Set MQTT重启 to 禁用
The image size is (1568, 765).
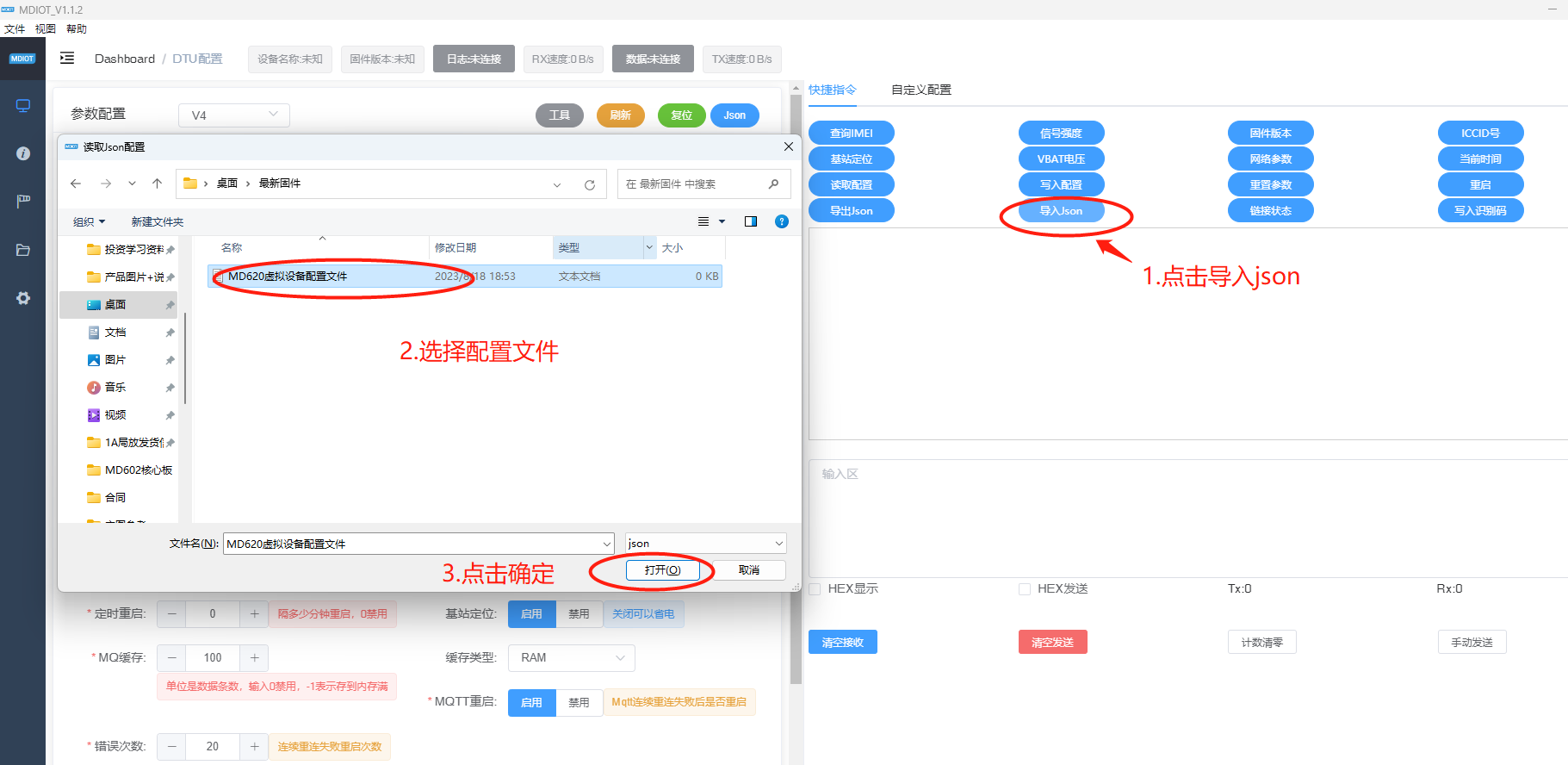[x=579, y=702]
